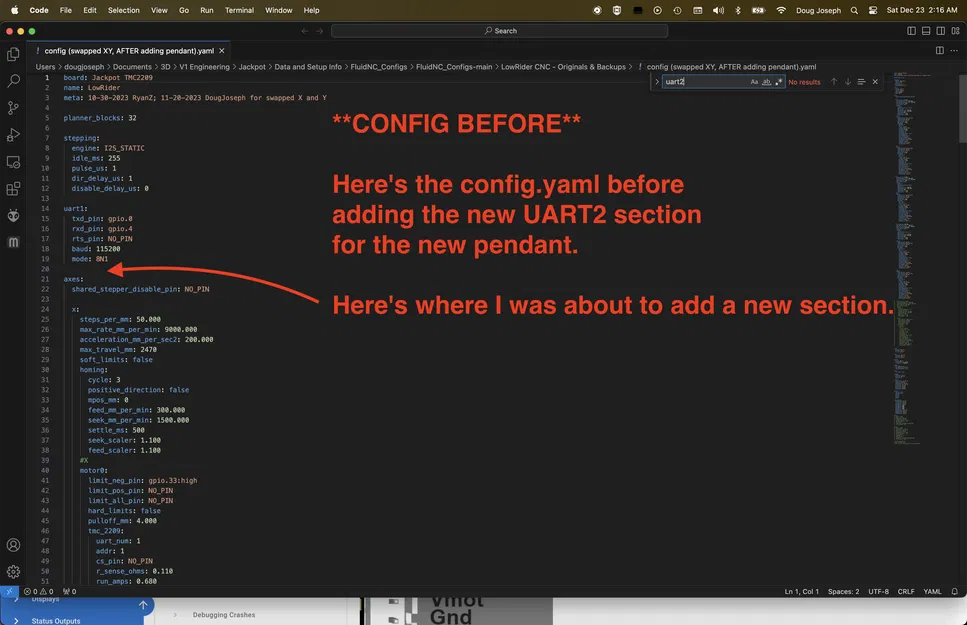Screen dimensions: 967x625
Task: Open the Remote Explorer view
Action: 13,162
